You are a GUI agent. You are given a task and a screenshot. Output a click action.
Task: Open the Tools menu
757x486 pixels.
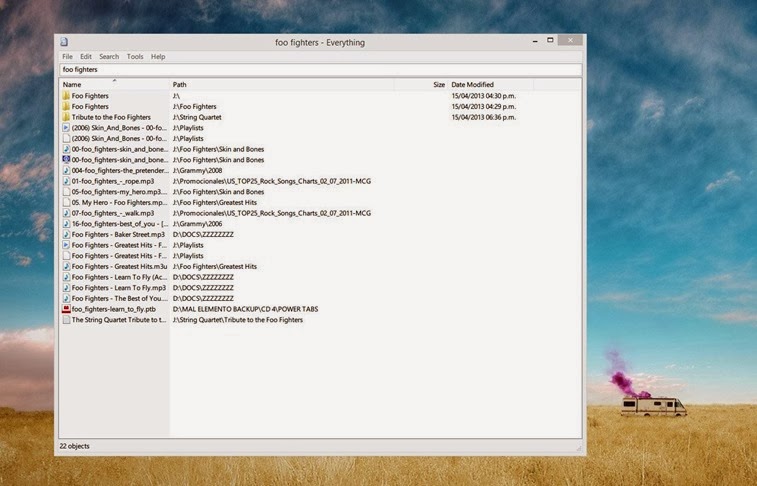135,56
